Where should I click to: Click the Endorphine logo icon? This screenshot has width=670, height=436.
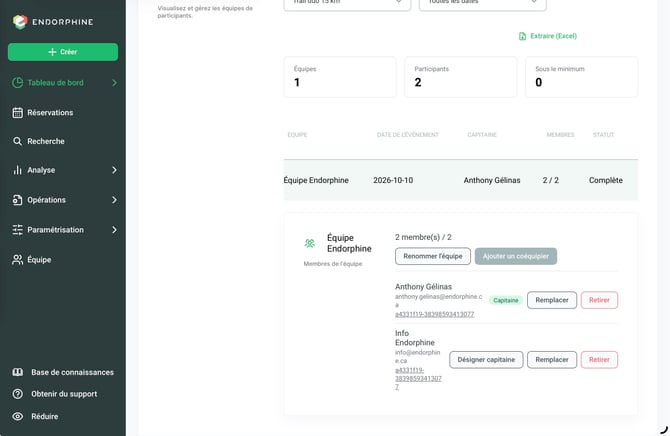click(20, 22)
